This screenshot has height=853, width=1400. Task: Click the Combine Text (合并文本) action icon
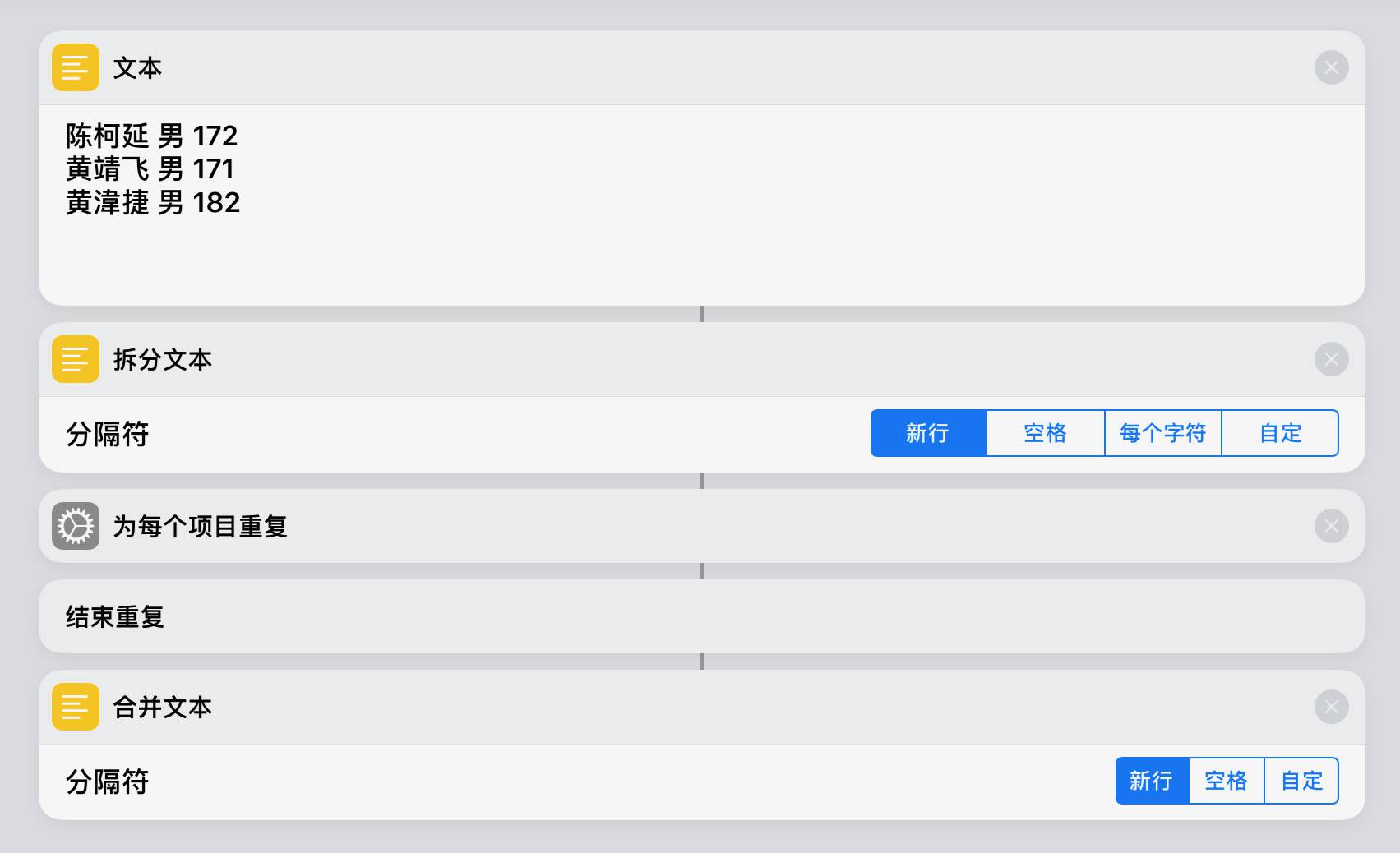[x=75, y=707]
